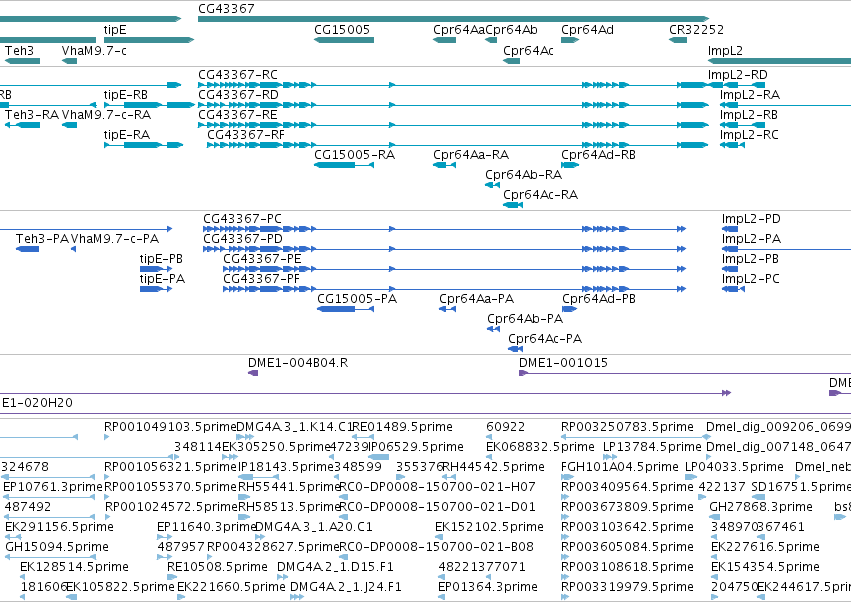851x602 pixels.
Task: Click the ImpL2-RA transcript label
Action: (x=750, y=94)
